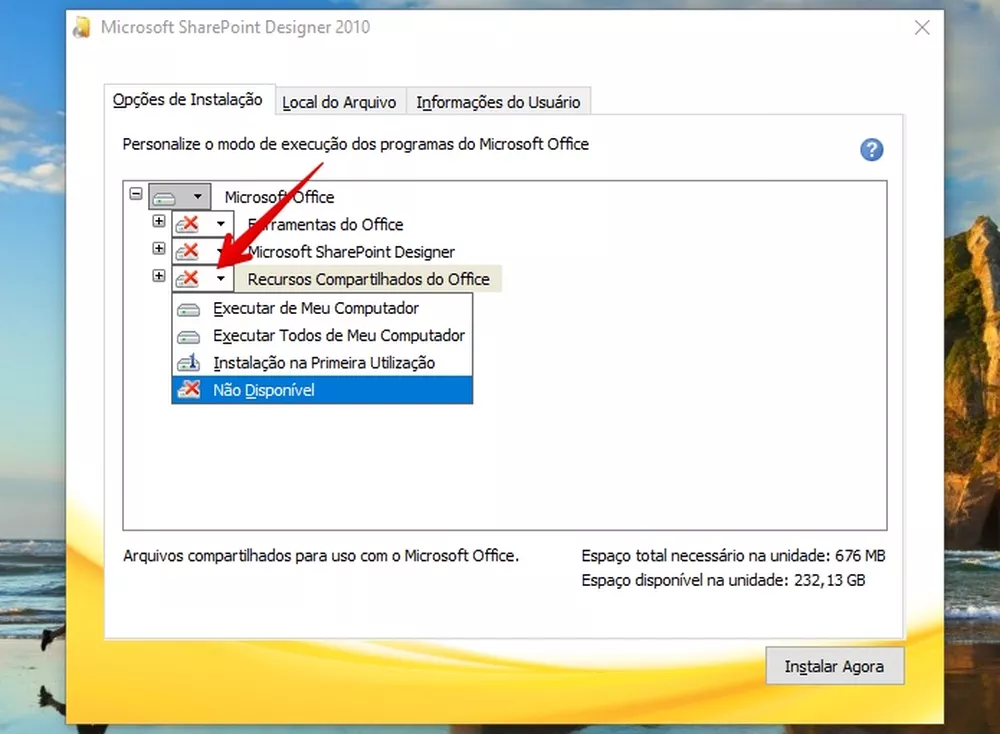Click the red X icon beside Não Disponível
Screen dimensions: 1000x734
189,389
